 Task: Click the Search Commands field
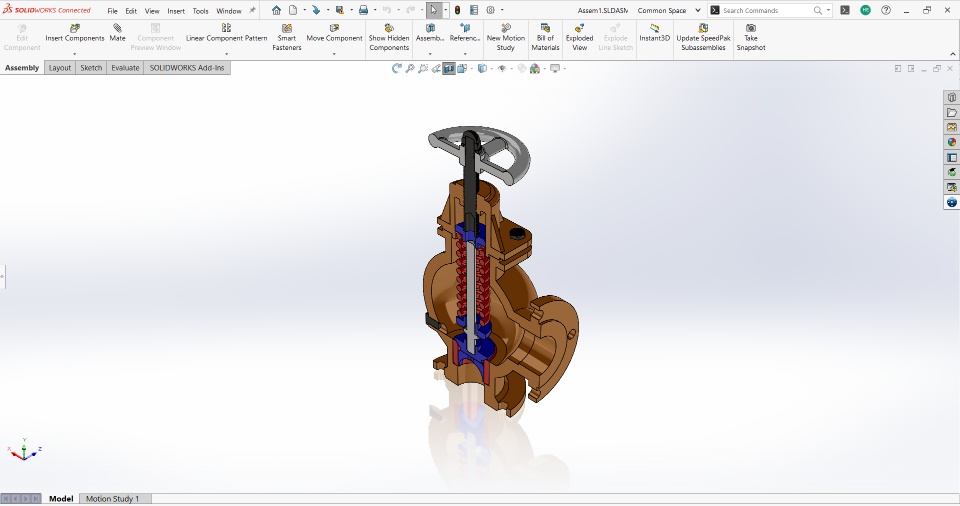tap(768, 10)
